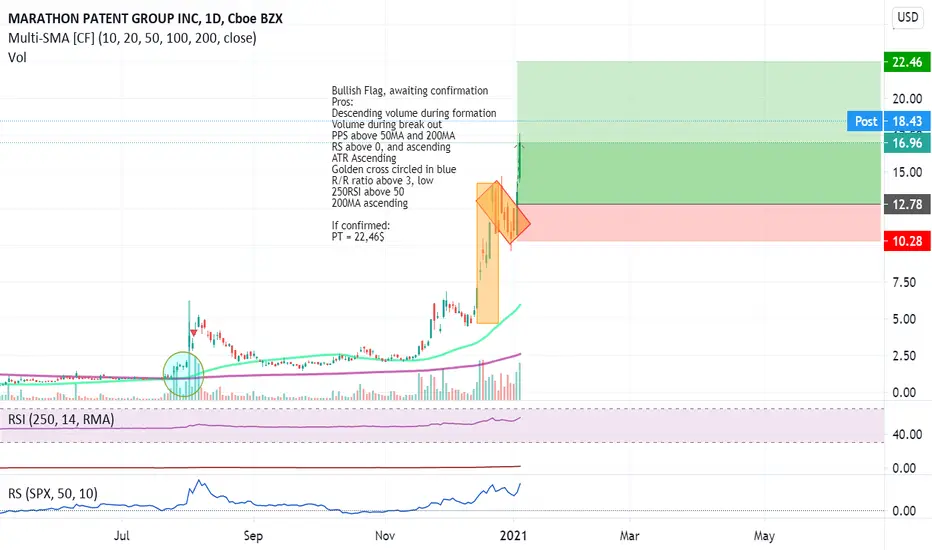This screenshot has height=550, width=932.
Task: Click the 40.00 RSI axis label
Action: (x=907, y=435)
